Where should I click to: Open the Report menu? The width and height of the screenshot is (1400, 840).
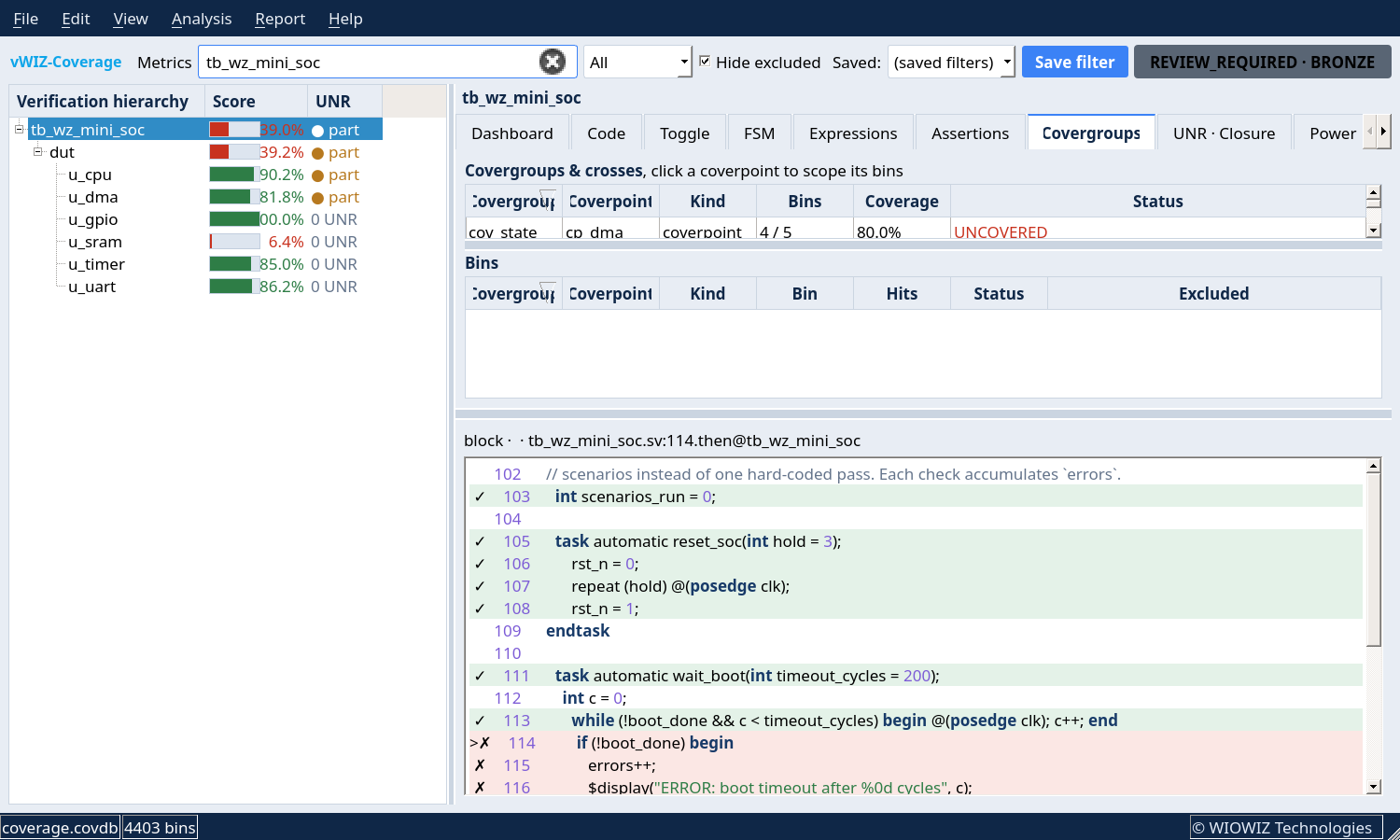(x=280, y=19)
